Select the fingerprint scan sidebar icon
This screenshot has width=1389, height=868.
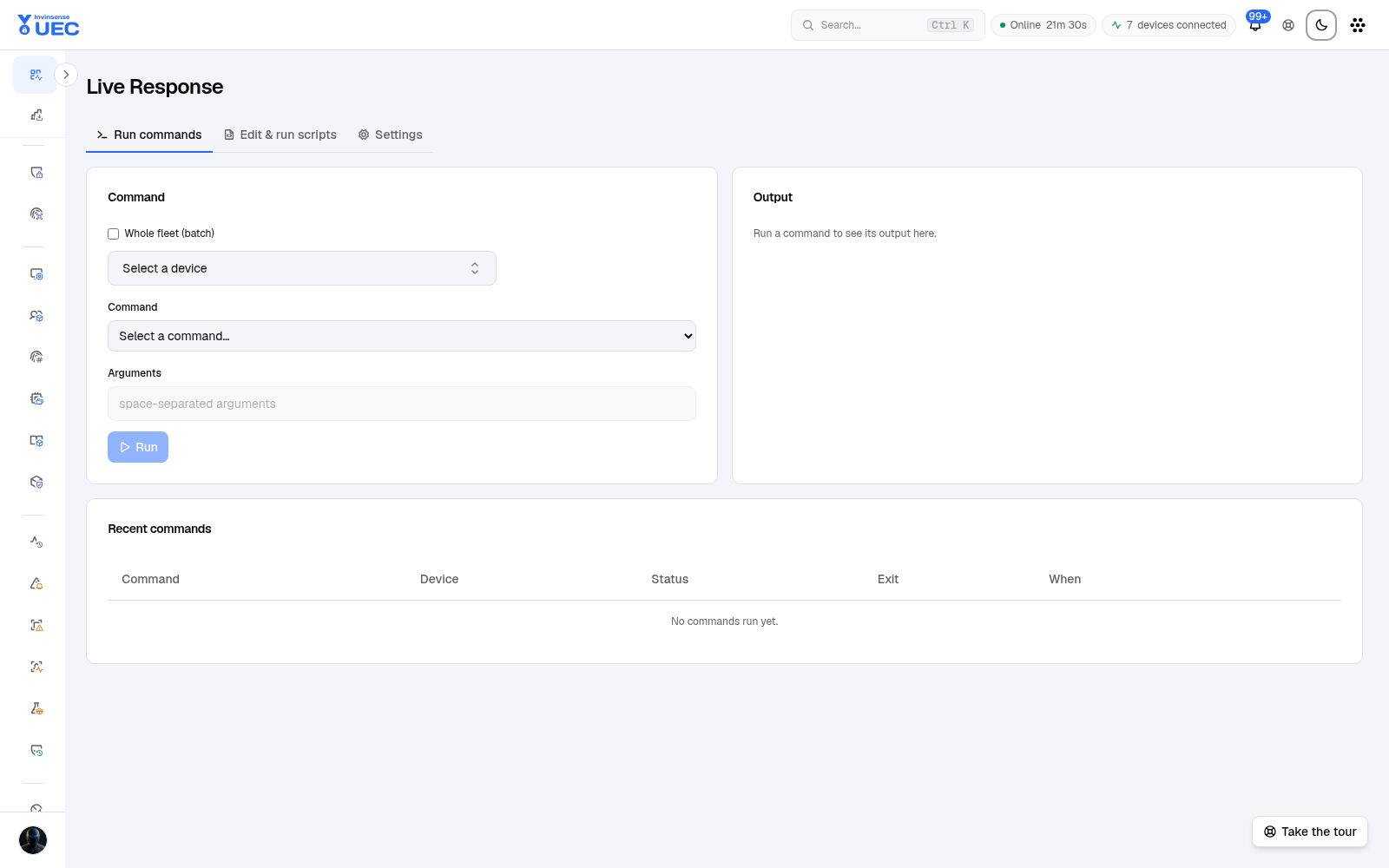pyautogui.click(x=36, y=214)
